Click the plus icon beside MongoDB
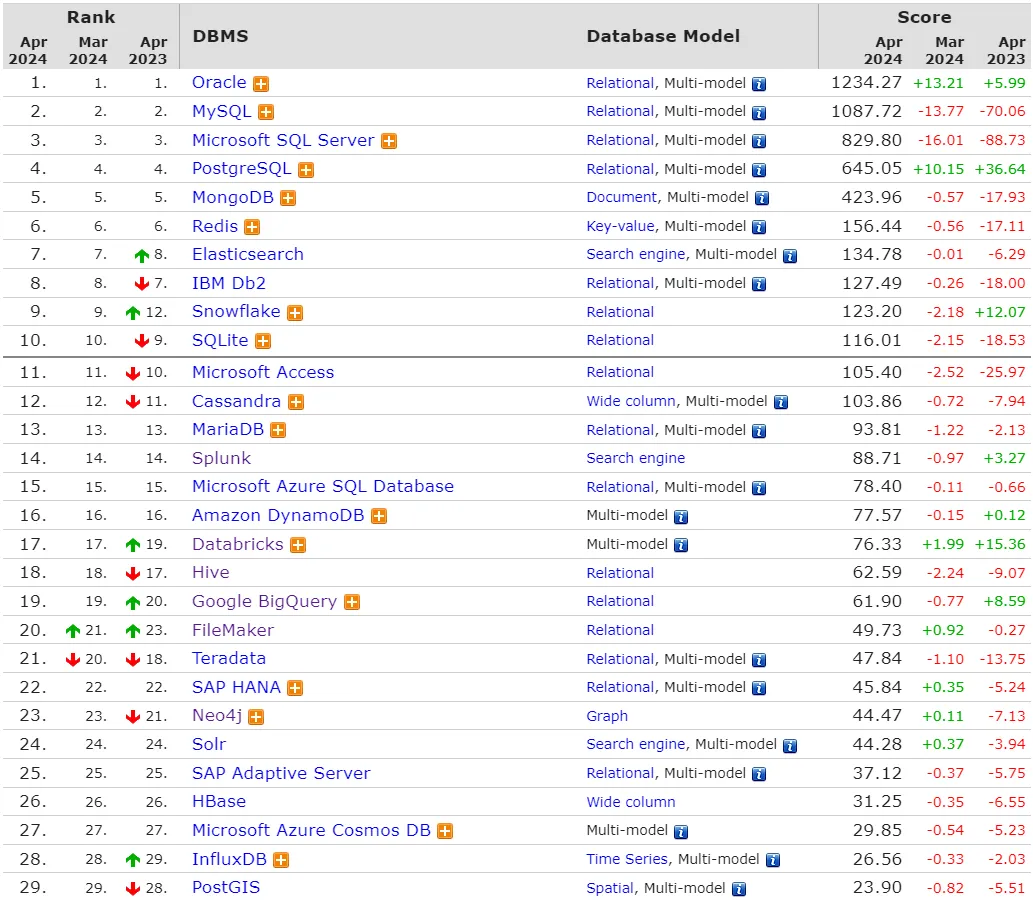Viewport: 1033px width, 900px height. click(288, 198)
